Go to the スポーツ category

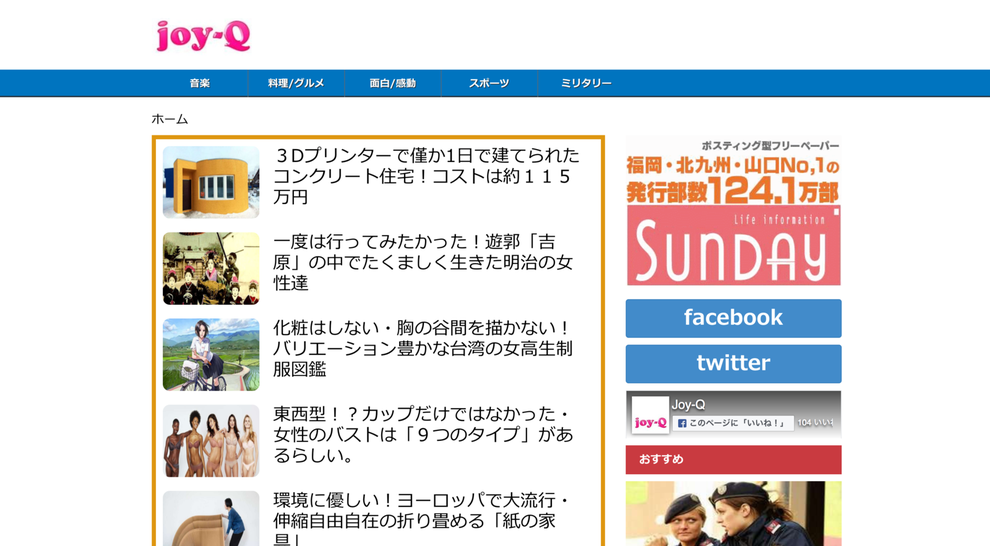coord(489,83)
